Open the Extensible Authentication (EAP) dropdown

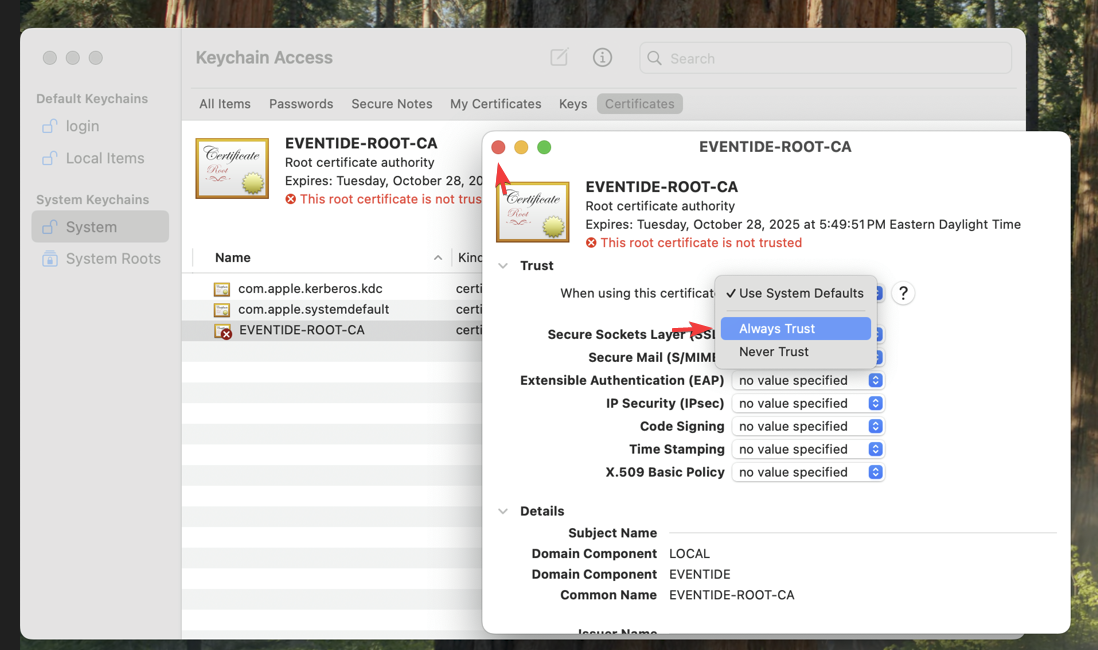point(808,380)
